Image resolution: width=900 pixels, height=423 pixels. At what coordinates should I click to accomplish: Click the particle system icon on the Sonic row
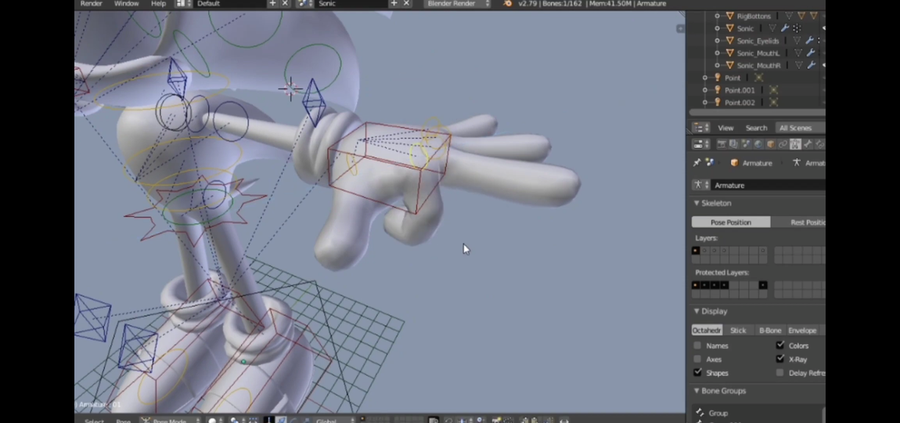click(x=797, y=28)
